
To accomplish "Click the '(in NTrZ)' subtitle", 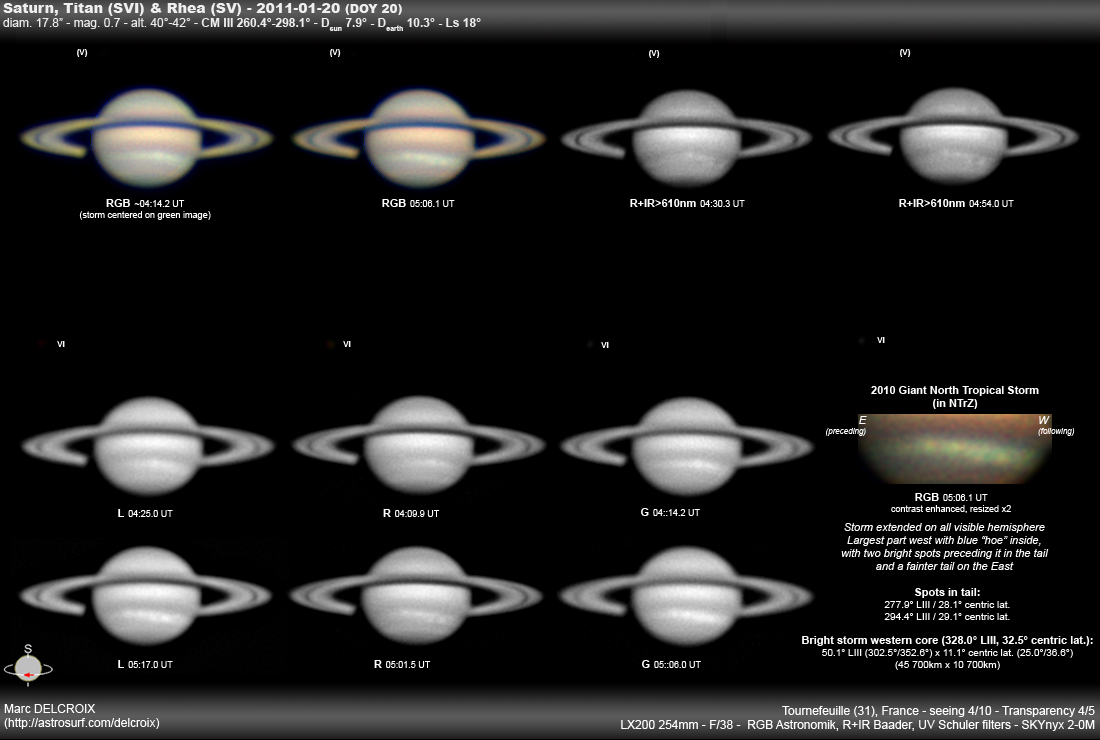I will coord(955,403).
